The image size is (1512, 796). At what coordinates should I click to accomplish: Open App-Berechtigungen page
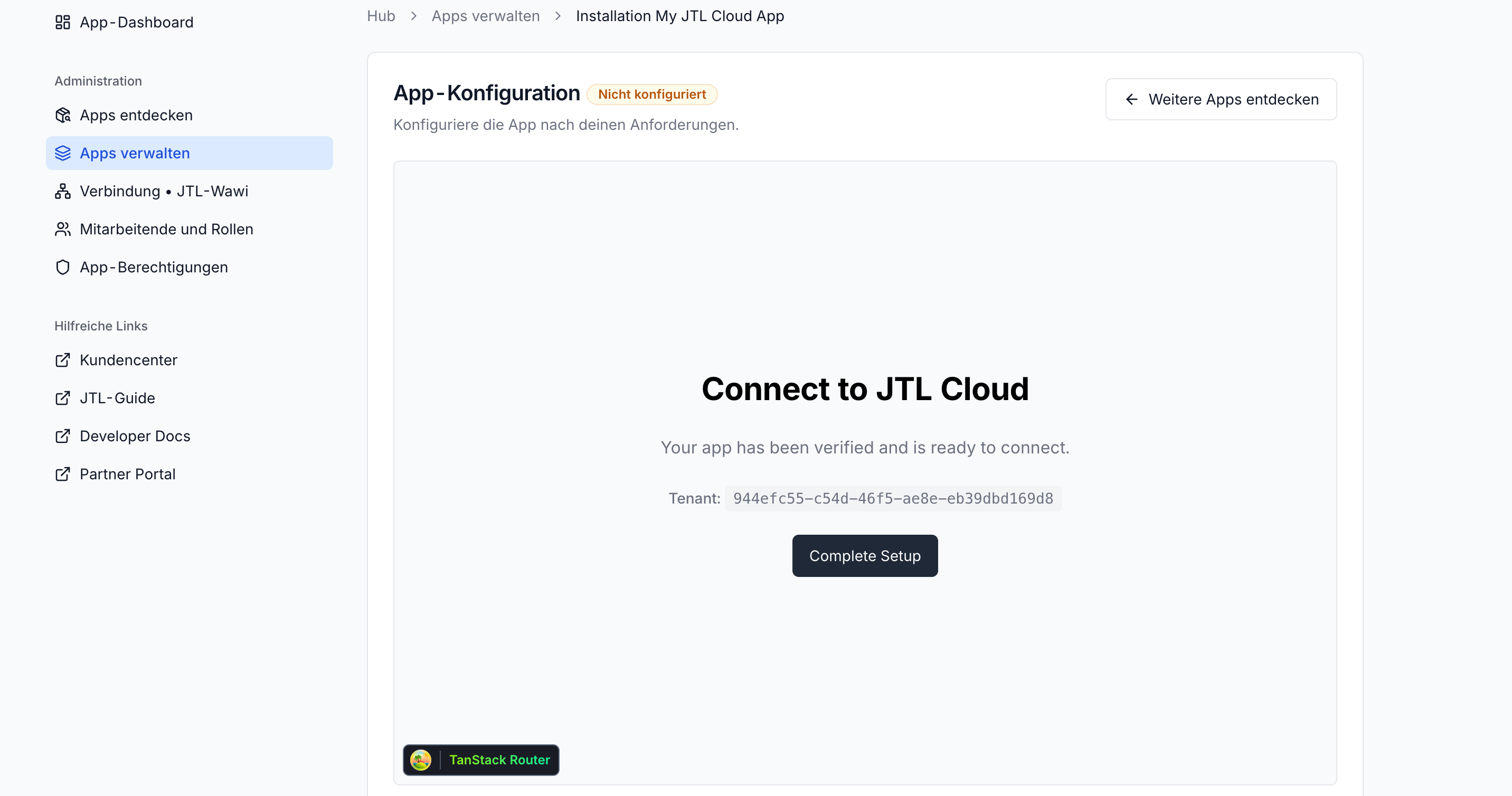(189, 267)
